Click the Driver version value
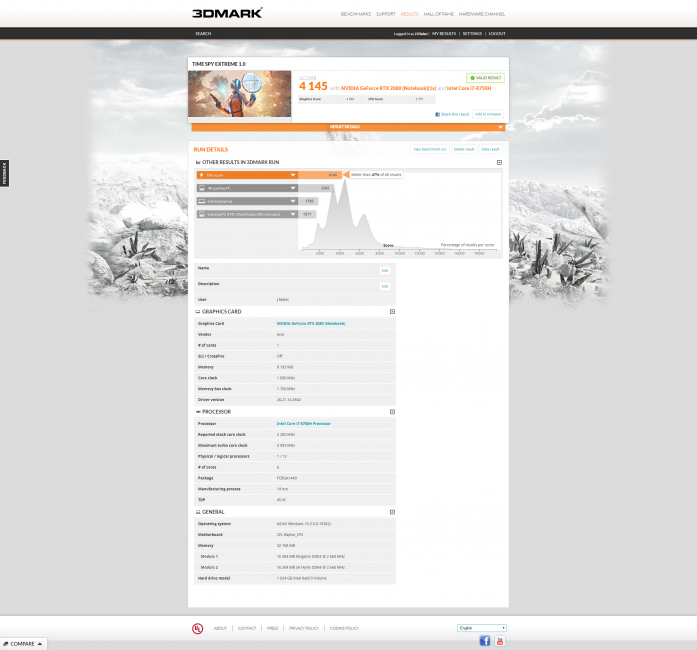Image resolution: width=697 pixels, height=650 pixels. tap(289, 400)
